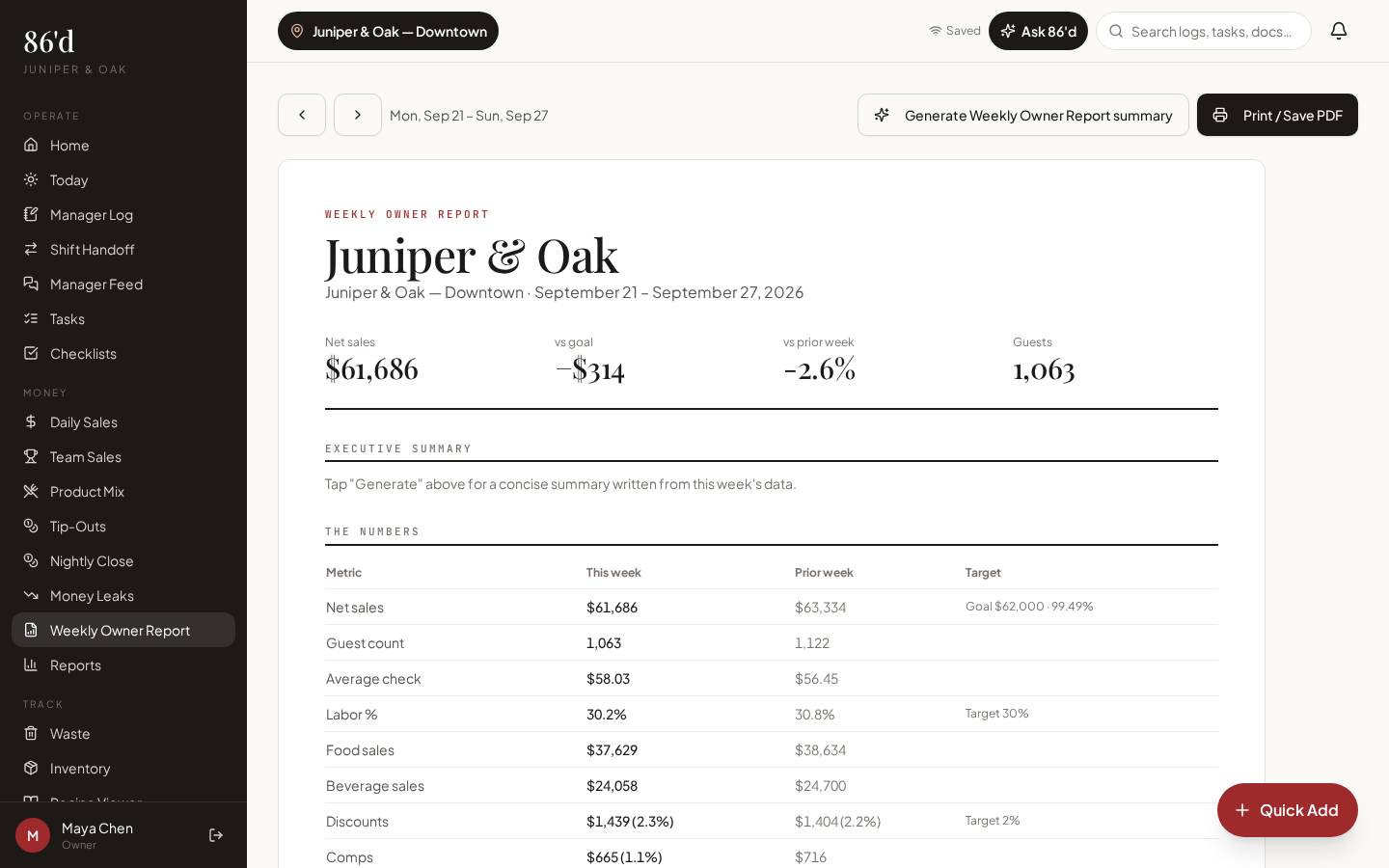
Task: Click the Discounts $1,439 (2.3%) value
Action: (x=630, y=821)
